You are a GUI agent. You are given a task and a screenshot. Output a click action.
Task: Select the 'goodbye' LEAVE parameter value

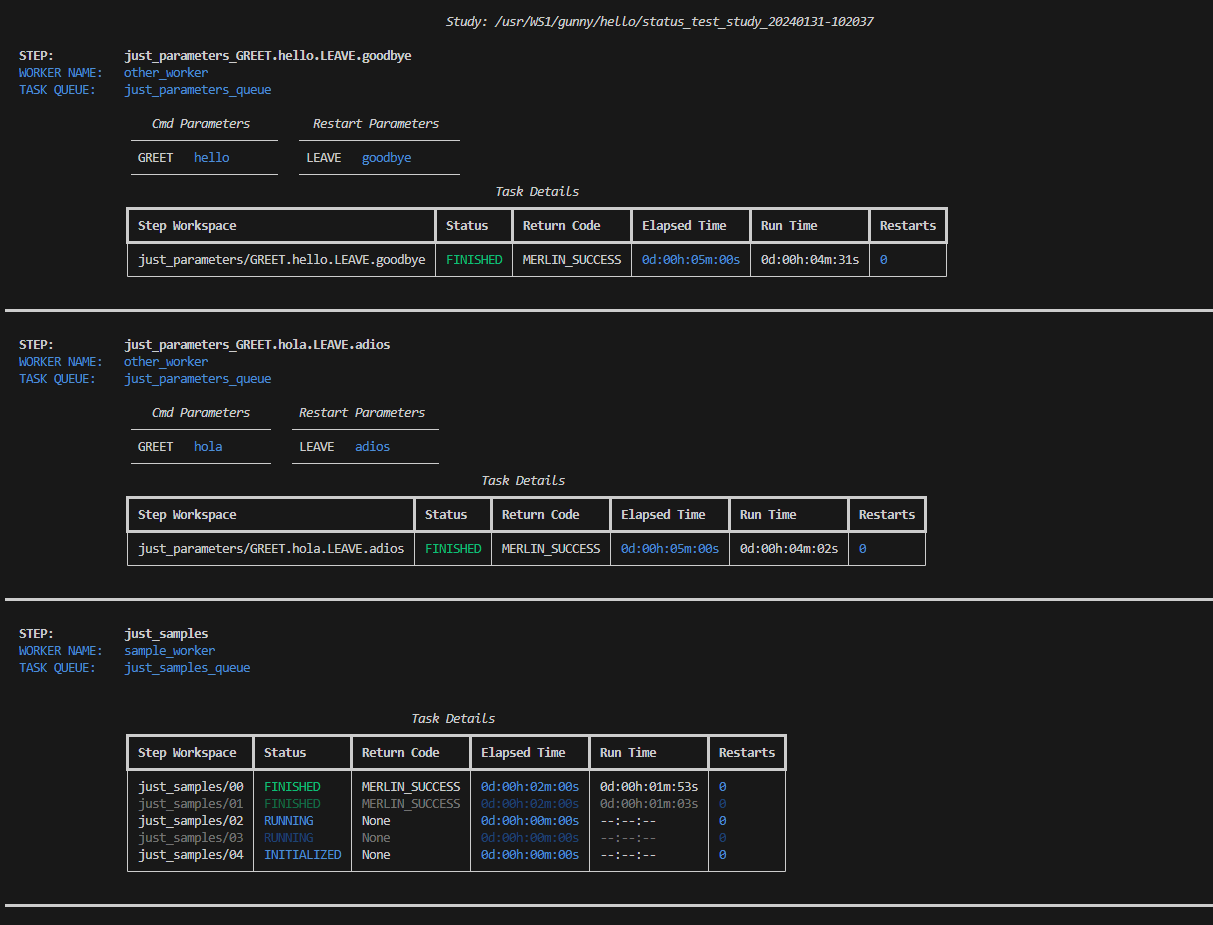click(386, 158)
